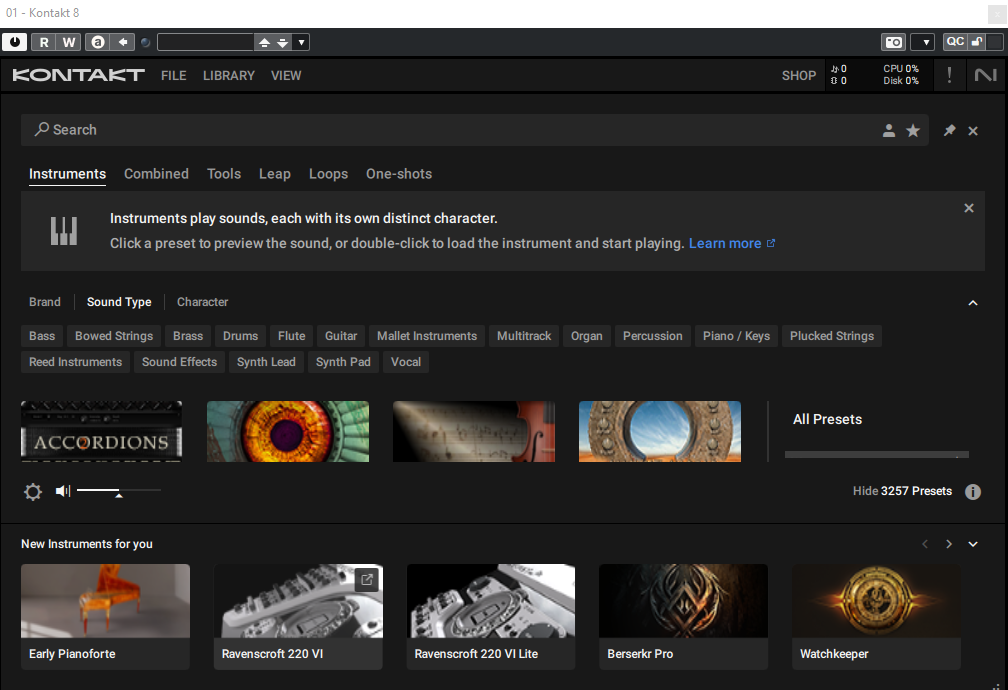Viewport: 1008px width, 690px height.
Task: Adjust the preview volume slider
Action: (119, 491)
